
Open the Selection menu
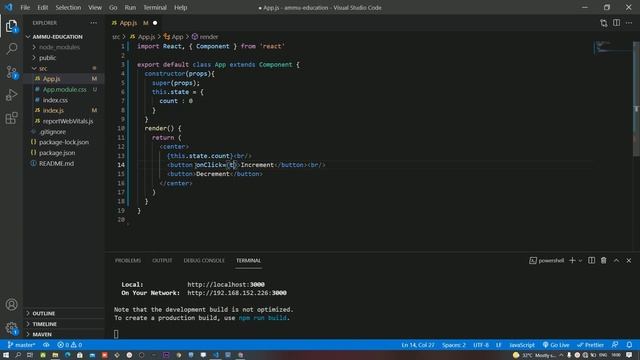(68, 7)
